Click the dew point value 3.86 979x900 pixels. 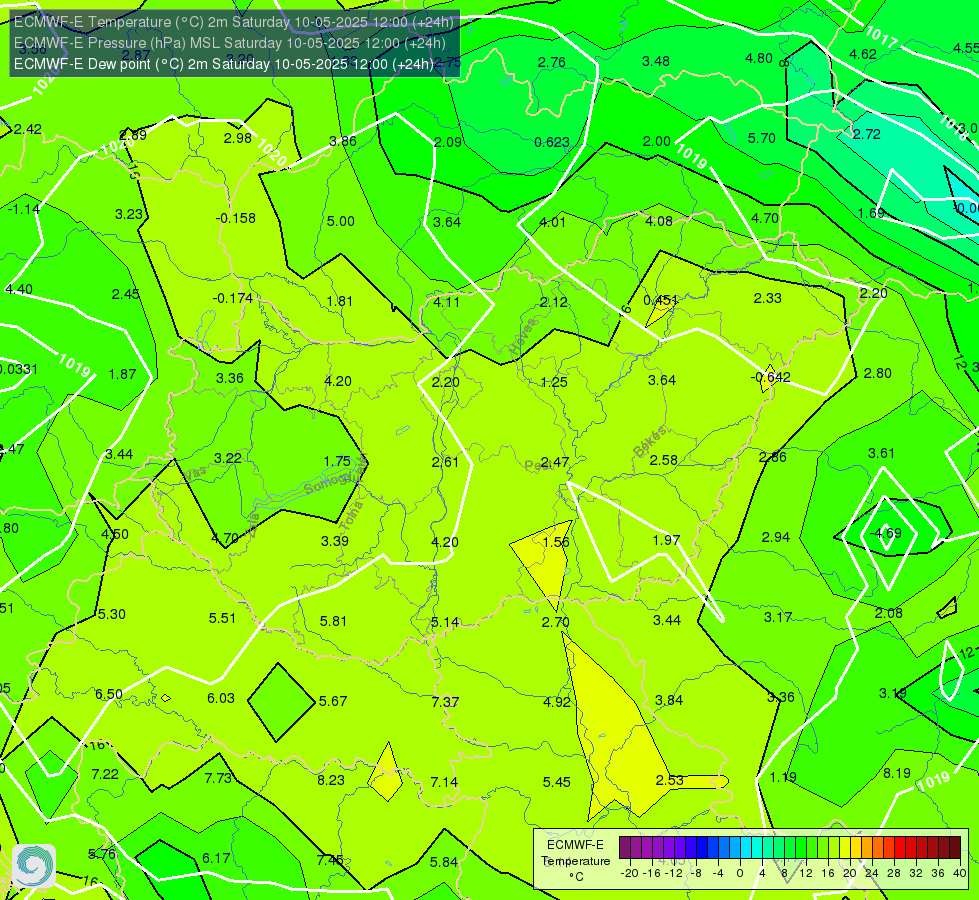click(x=343, y=141)
